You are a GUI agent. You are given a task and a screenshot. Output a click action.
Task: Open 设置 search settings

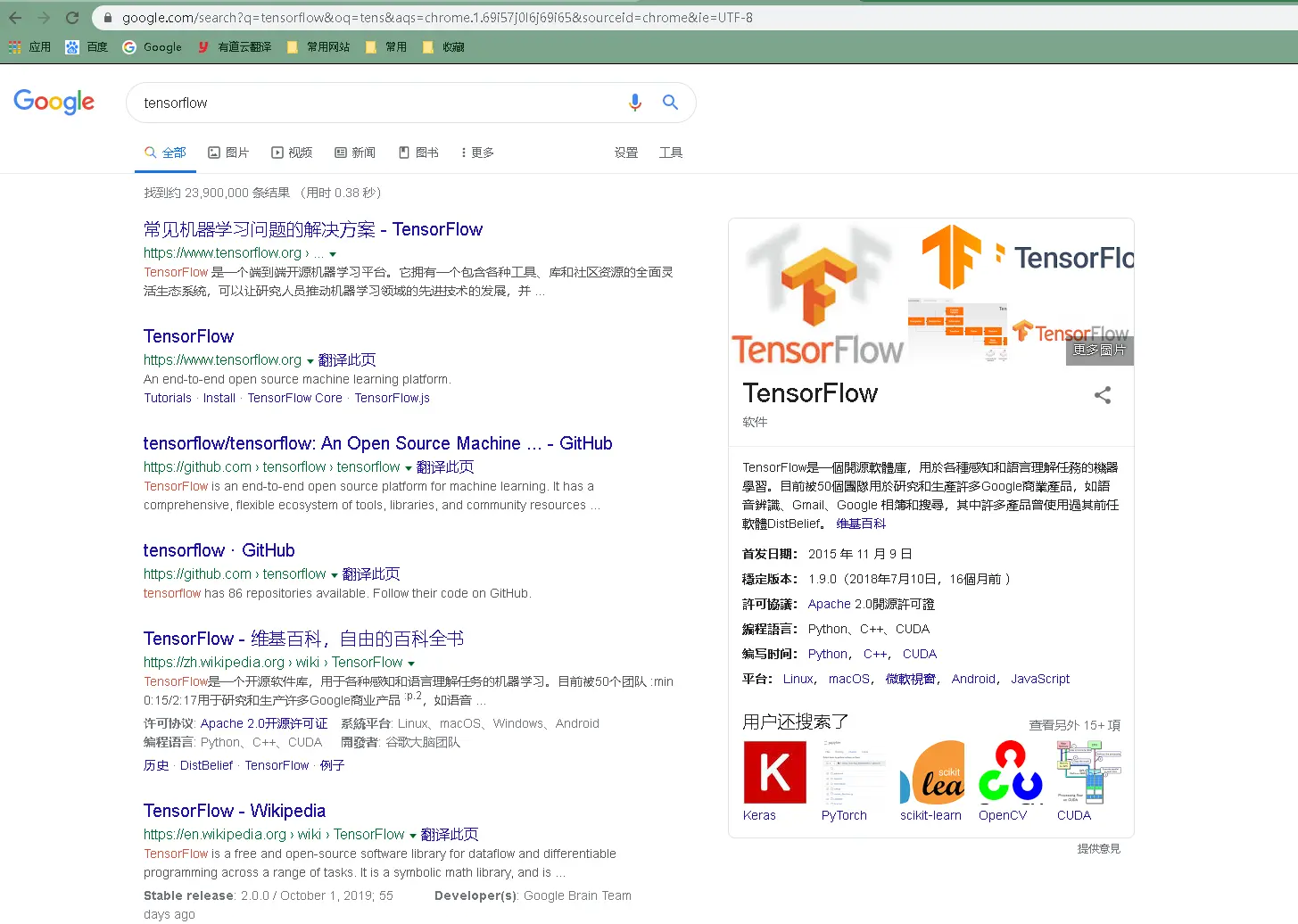pyautogui.click(x=626, y=153)
